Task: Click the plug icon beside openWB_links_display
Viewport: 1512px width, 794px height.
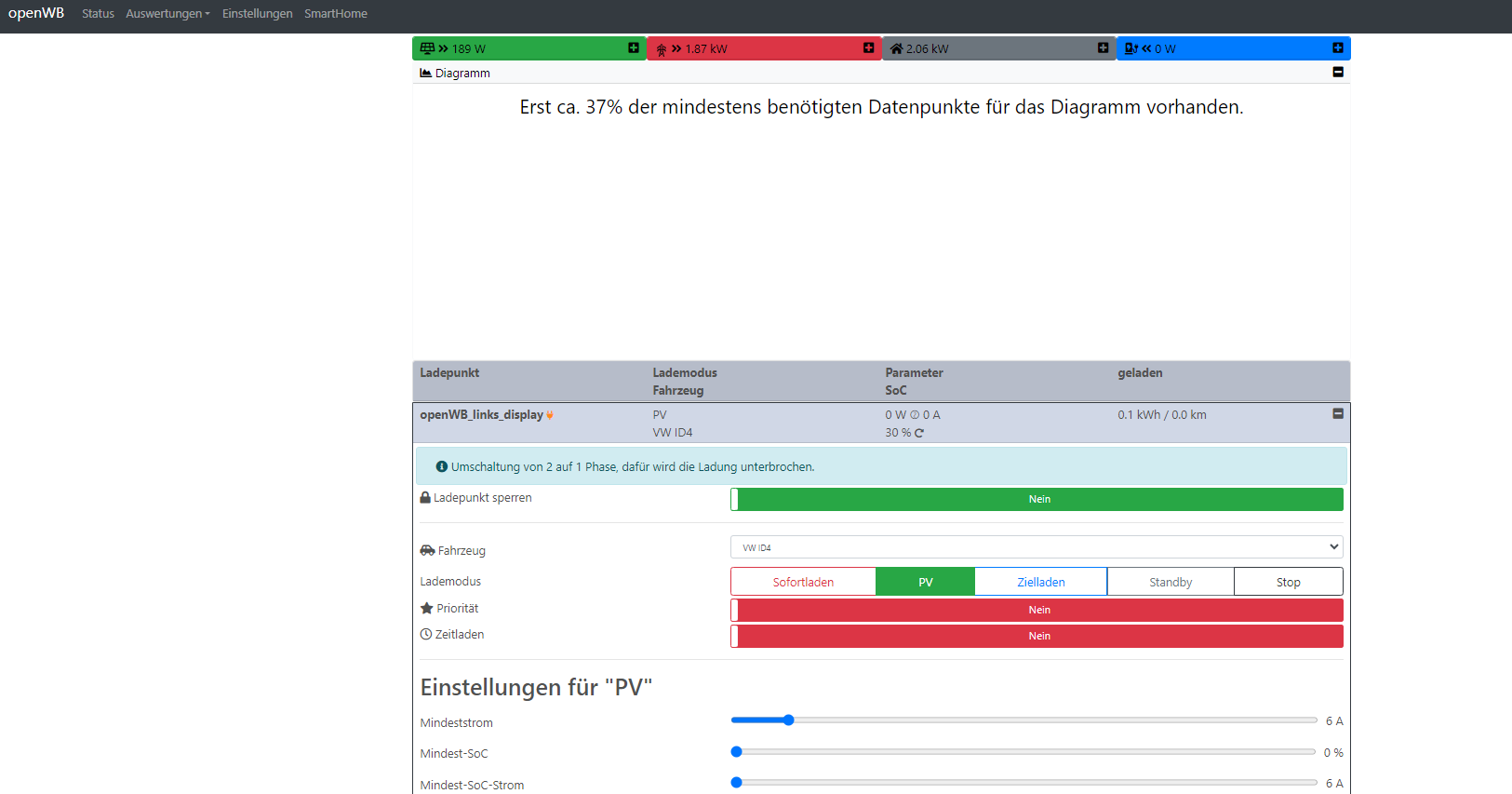Action: click(550, 415)
